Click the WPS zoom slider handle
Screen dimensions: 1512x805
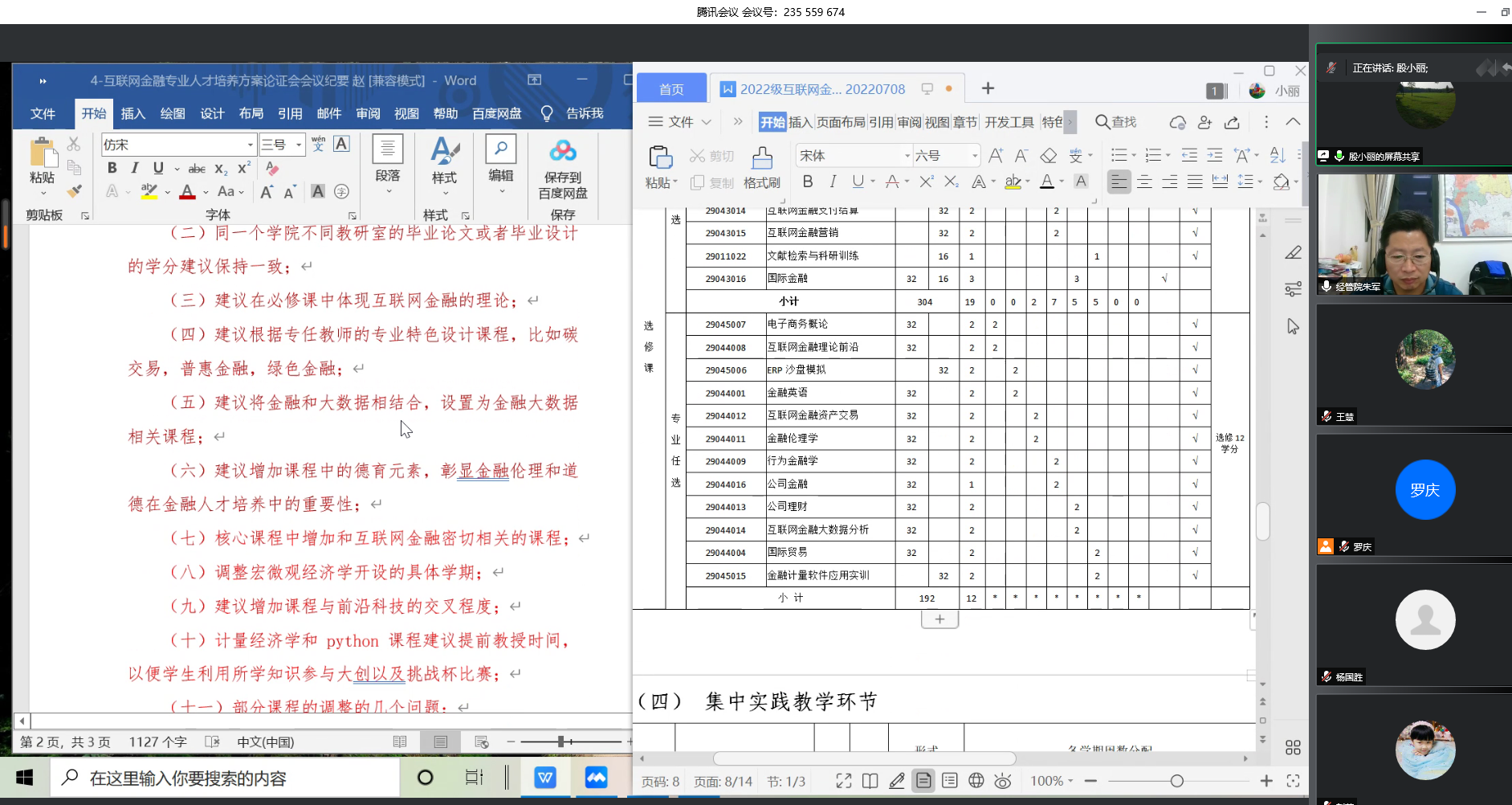click(1176, 781)
